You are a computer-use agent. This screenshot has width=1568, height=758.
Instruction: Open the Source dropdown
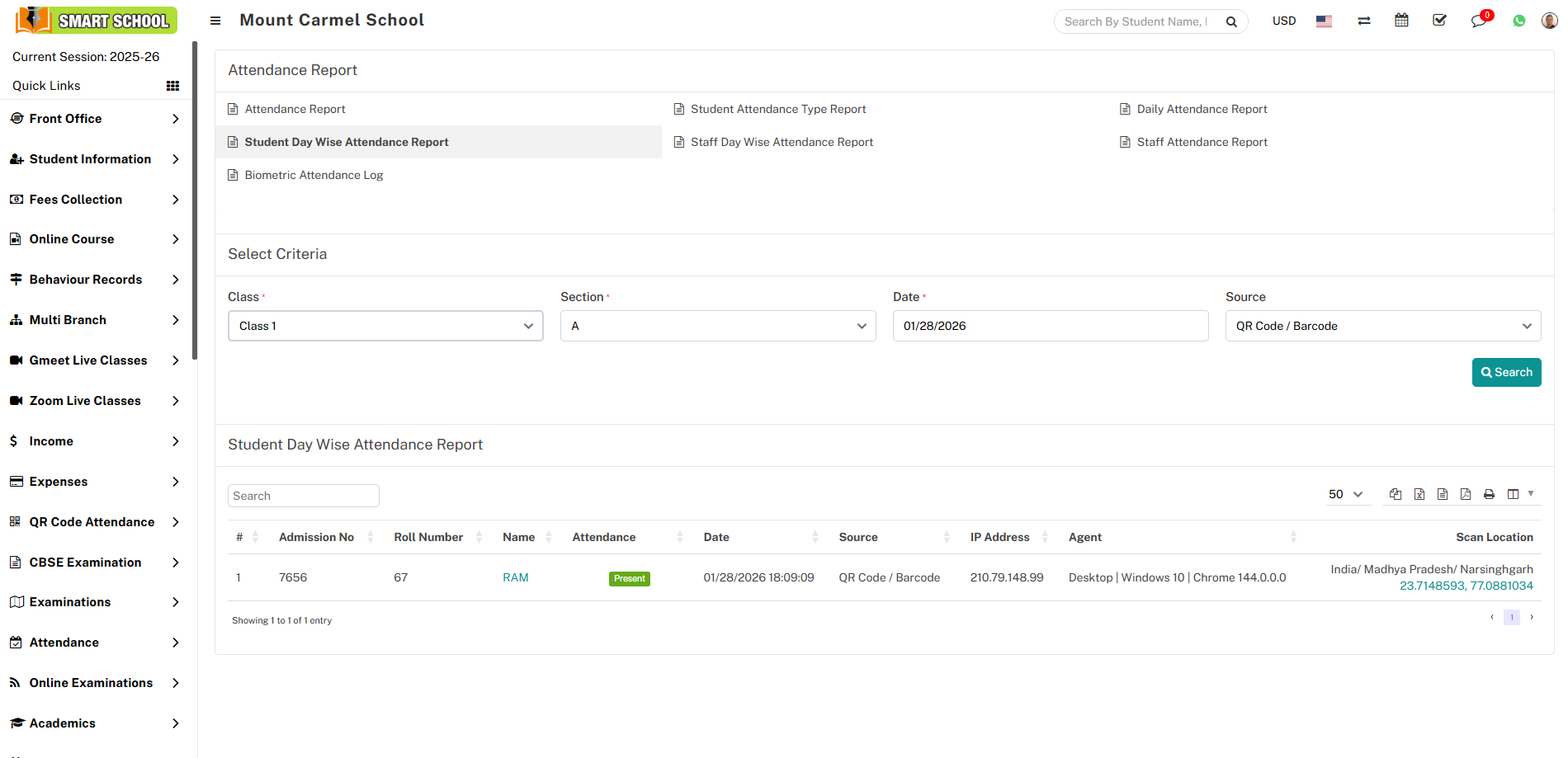click(x=1382, y=326)
